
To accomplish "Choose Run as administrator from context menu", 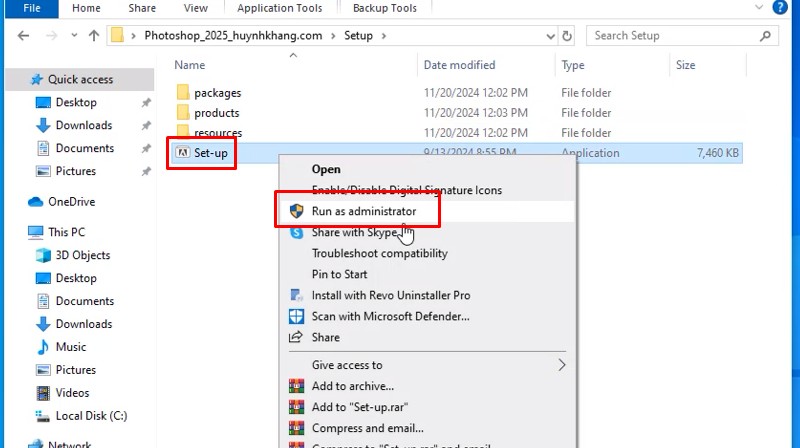I will (363, 211).
